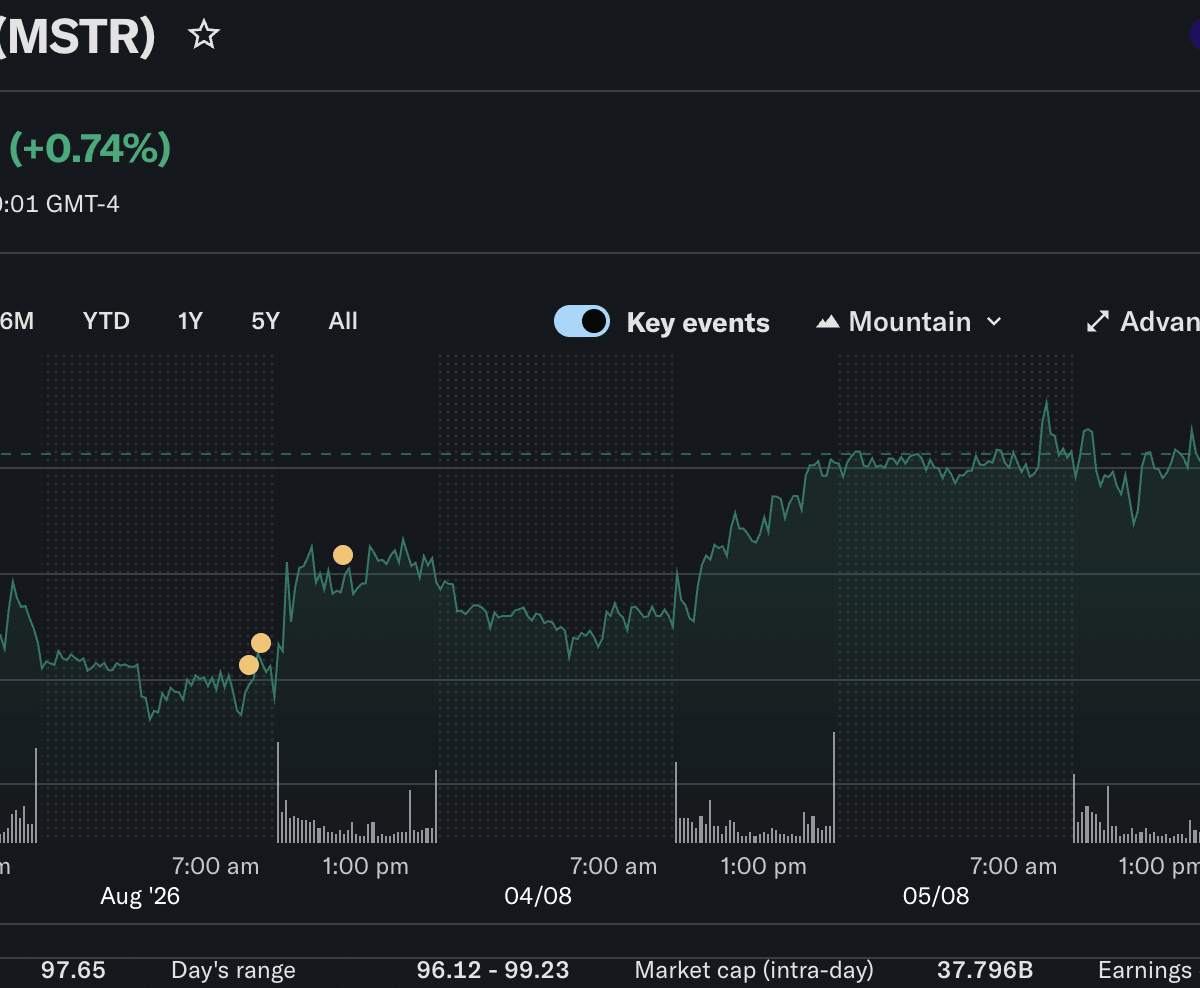Select the All time range

(x=343, y=321)
